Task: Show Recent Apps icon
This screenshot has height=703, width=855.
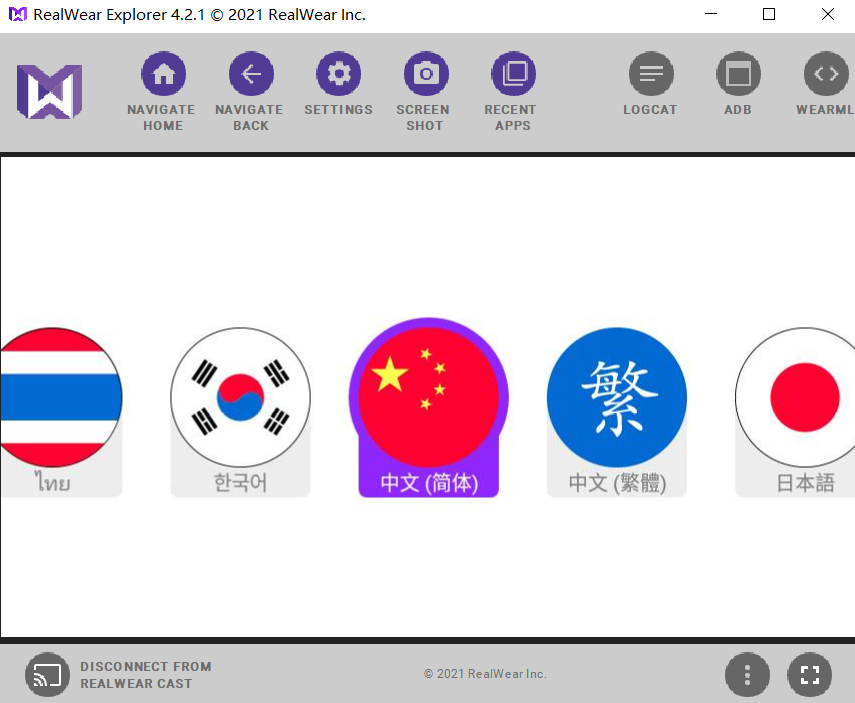Action: (513, 75)
